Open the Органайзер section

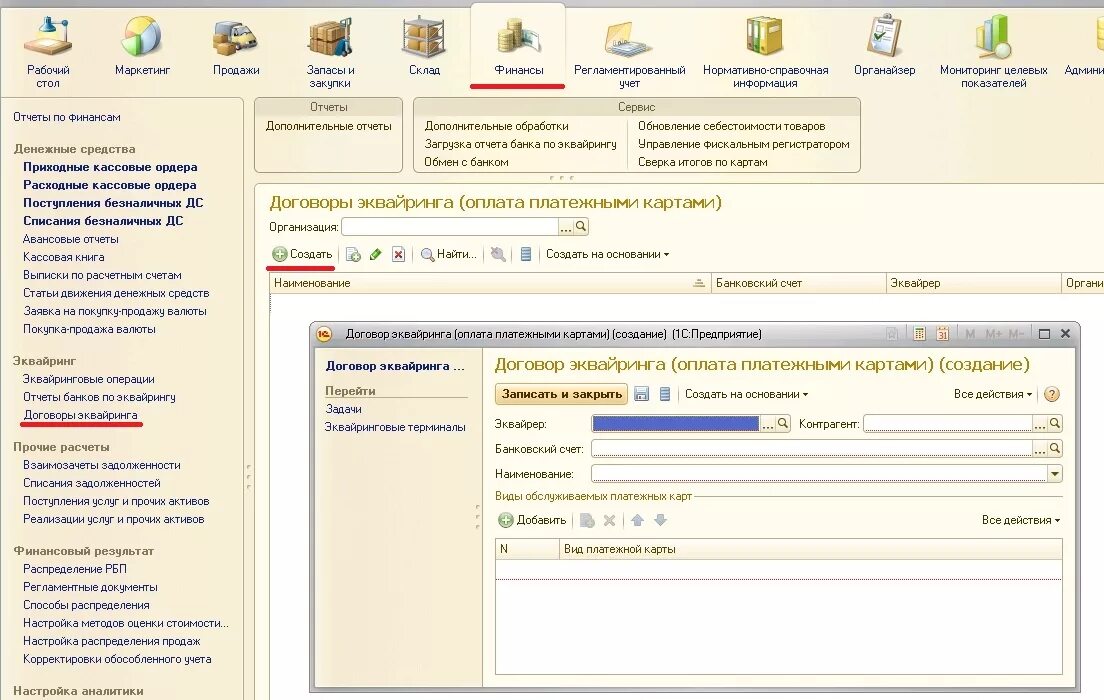click(884, 46)
